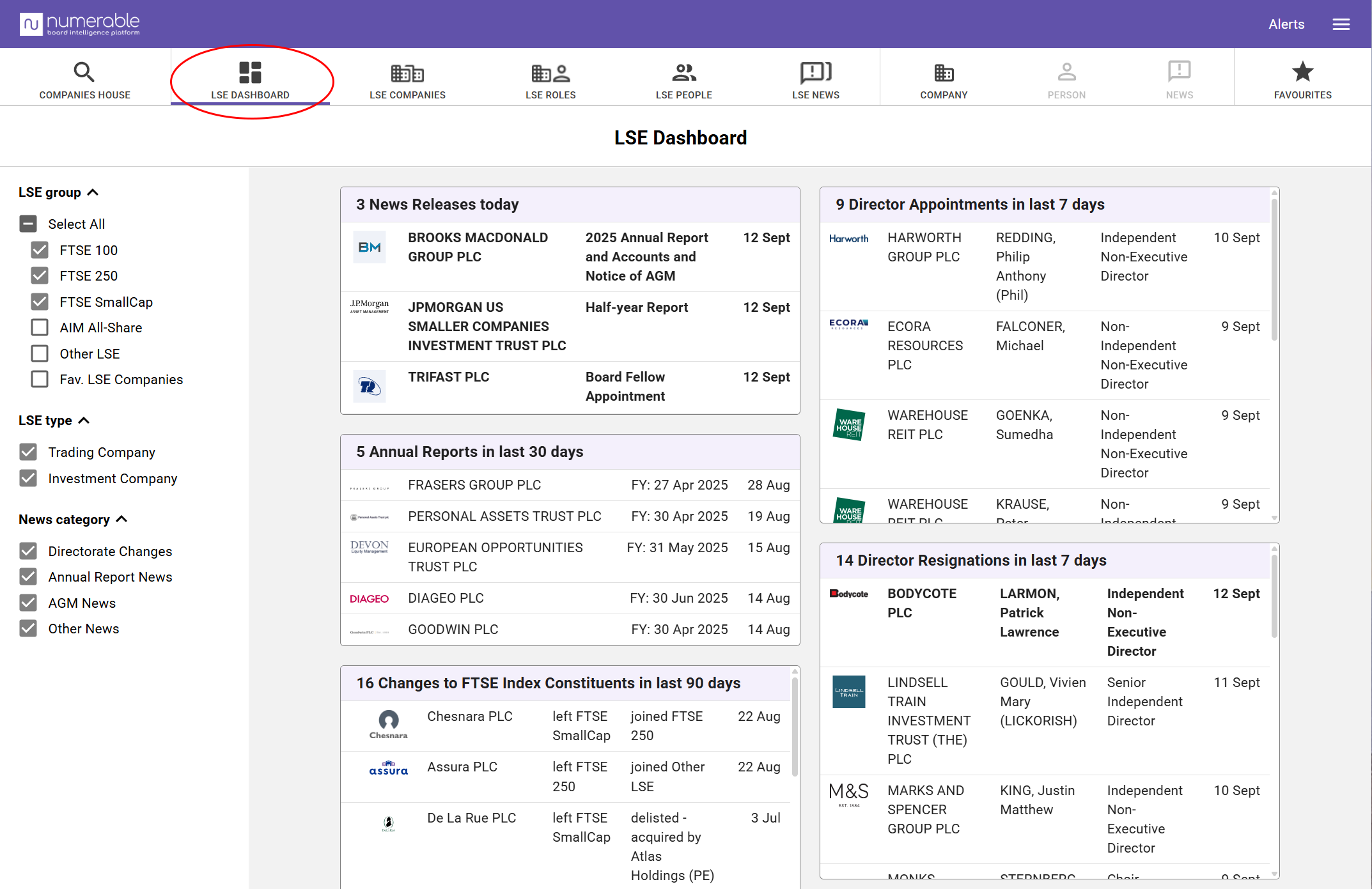Viewport: 1372px width, 889px height.
Task: Open the LSE Roles icon
Action: [x=550, y=73]
